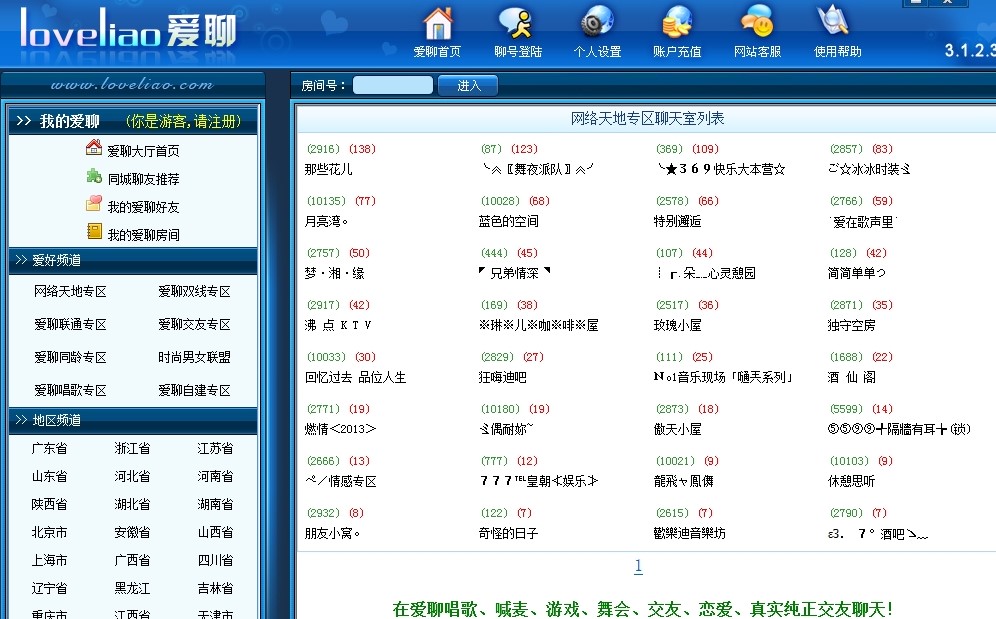Select 爱聊同龄专区 channel
The width and height of the screenshot is (996, 619).
click(71, 358)
